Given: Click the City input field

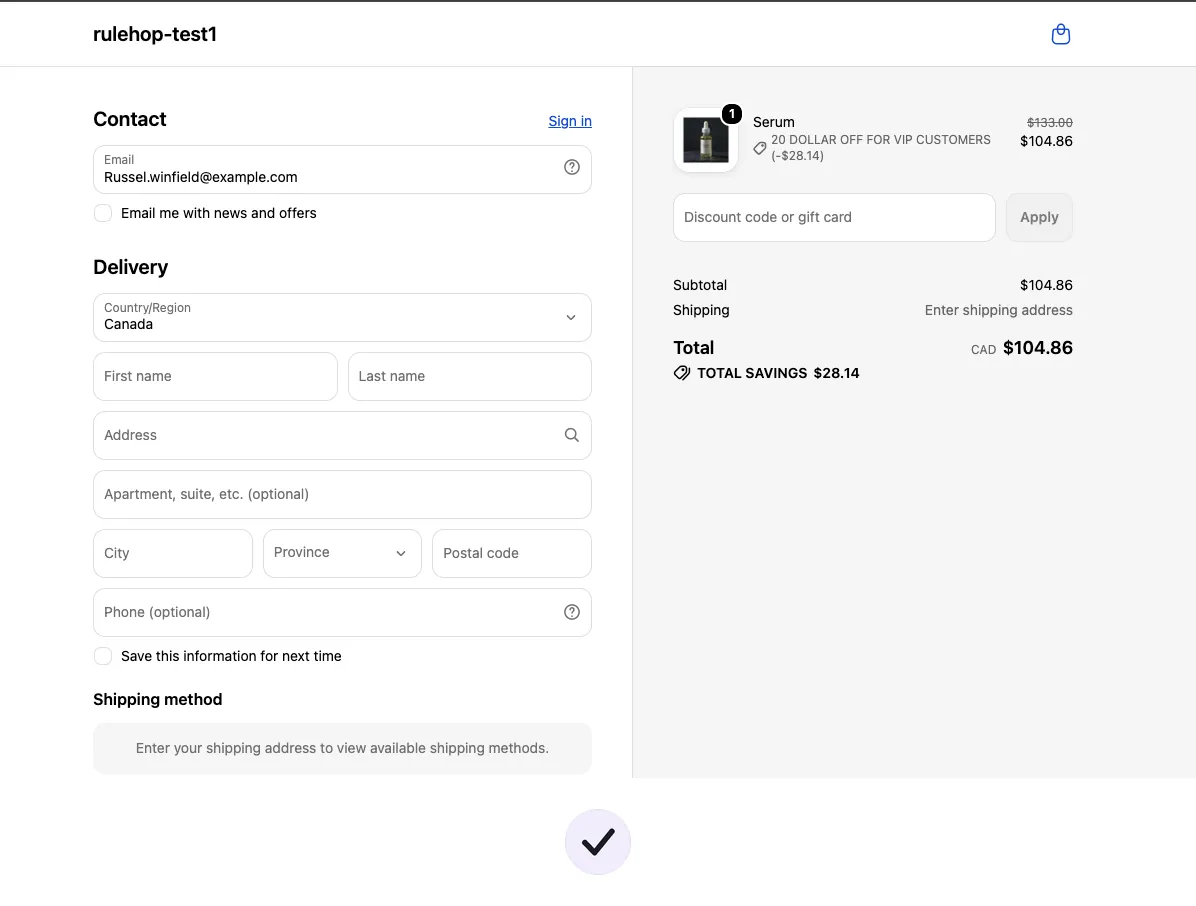Looking at the screenshot, I should click(173, 553).
